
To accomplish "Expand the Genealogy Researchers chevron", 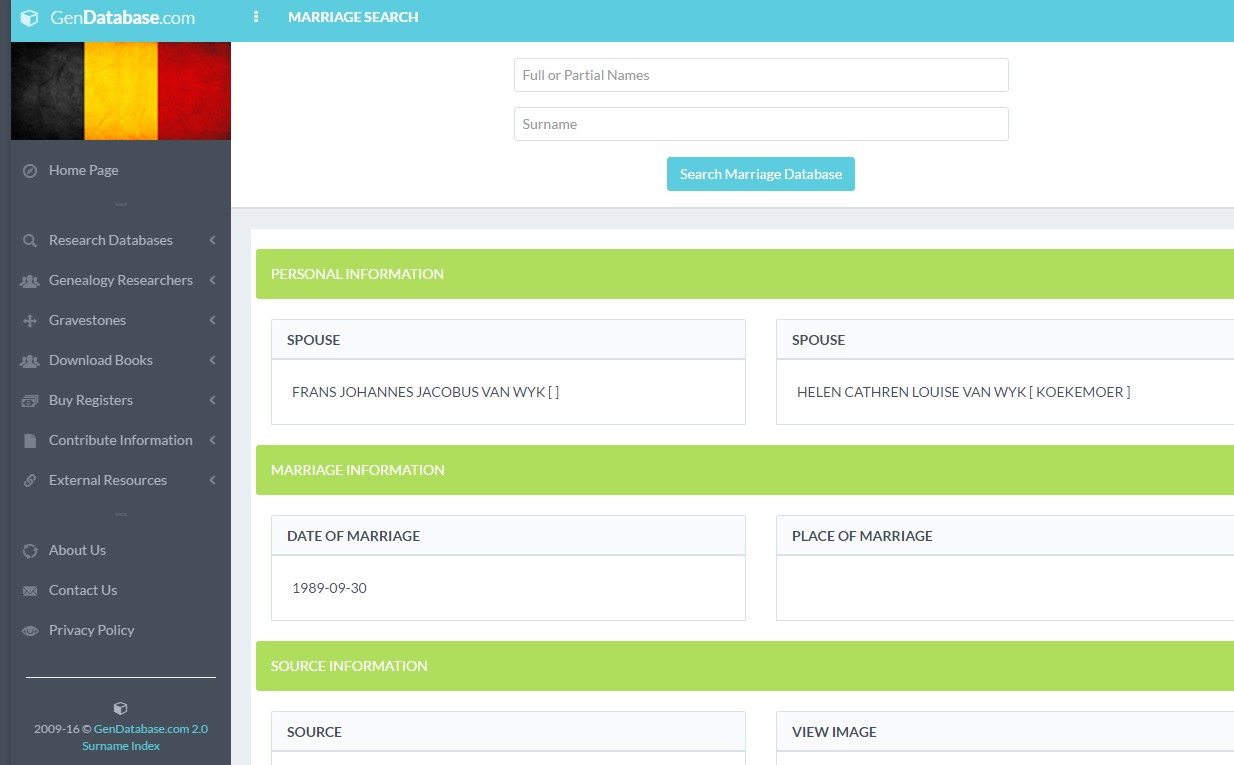I will (212, 280).
